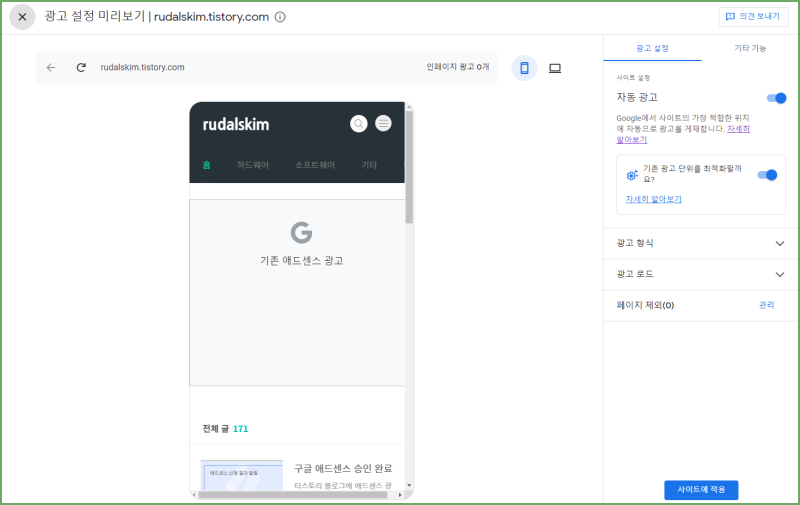The height and width of the screenshot is (505, 800).
Task: Toggle the 기존 광고 단위 최적화 switch
Action: (767, 175)
